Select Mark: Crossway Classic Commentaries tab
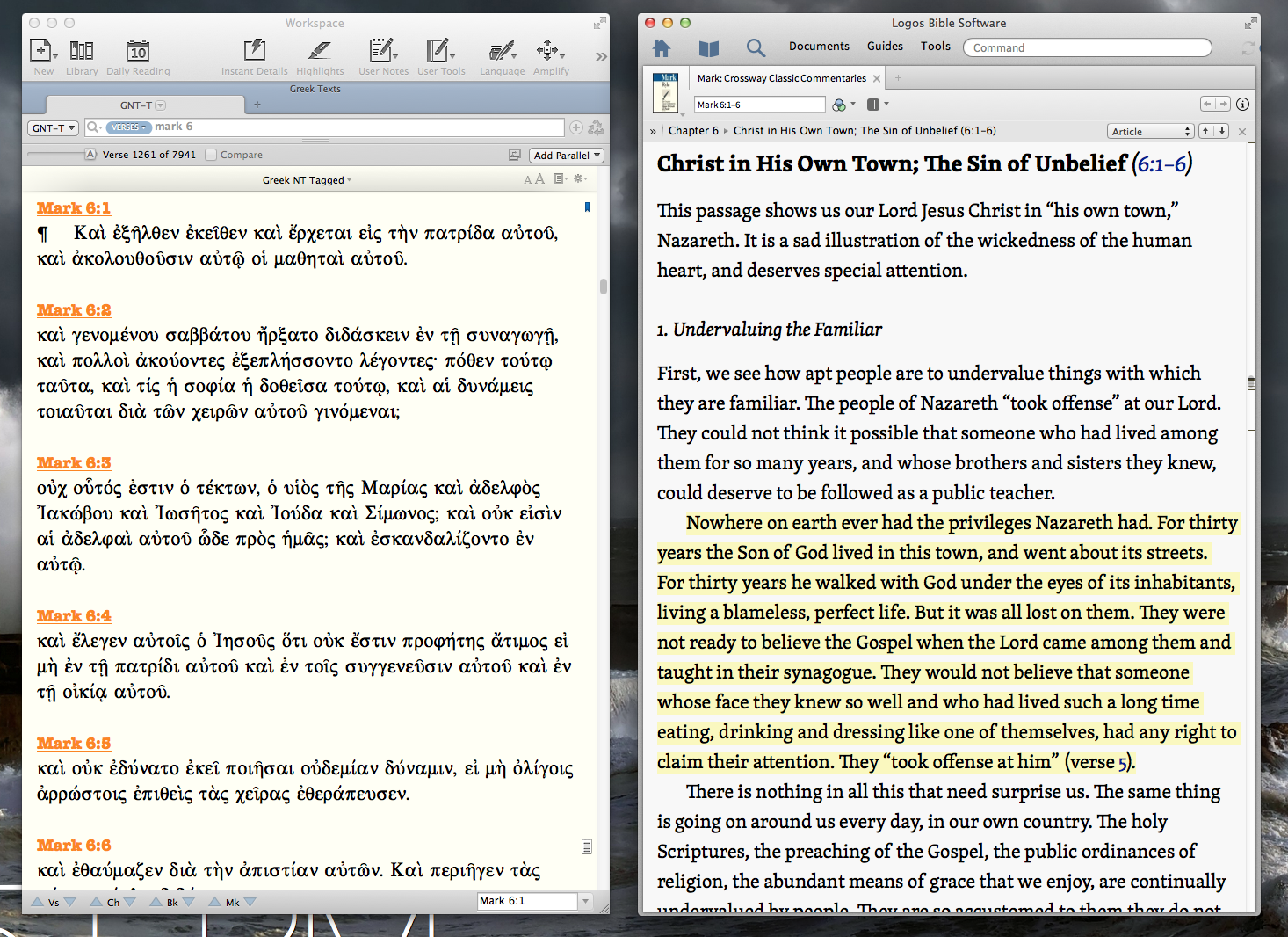 pyautogui.click(x=781, y=78)
